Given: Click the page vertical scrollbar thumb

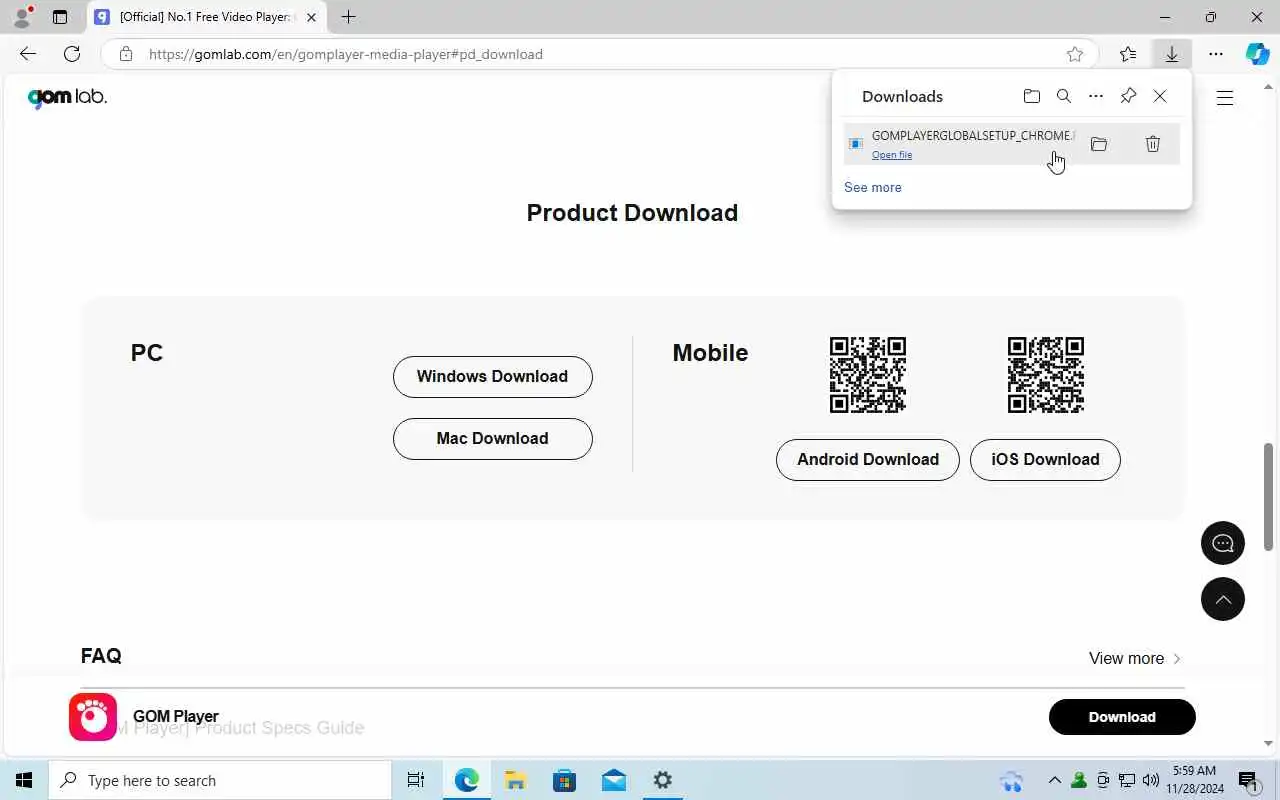Looking at the screenshot, I should [x=1269, y=497].
